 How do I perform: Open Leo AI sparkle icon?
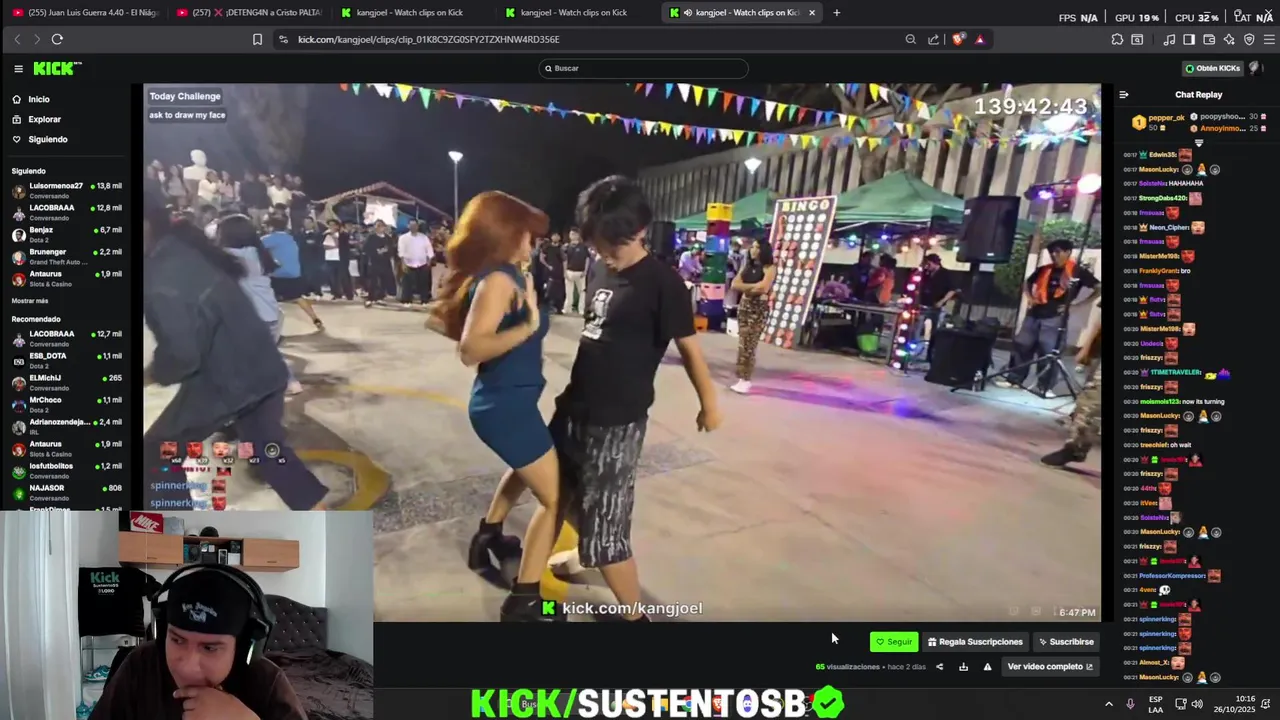pos(1229,39)
